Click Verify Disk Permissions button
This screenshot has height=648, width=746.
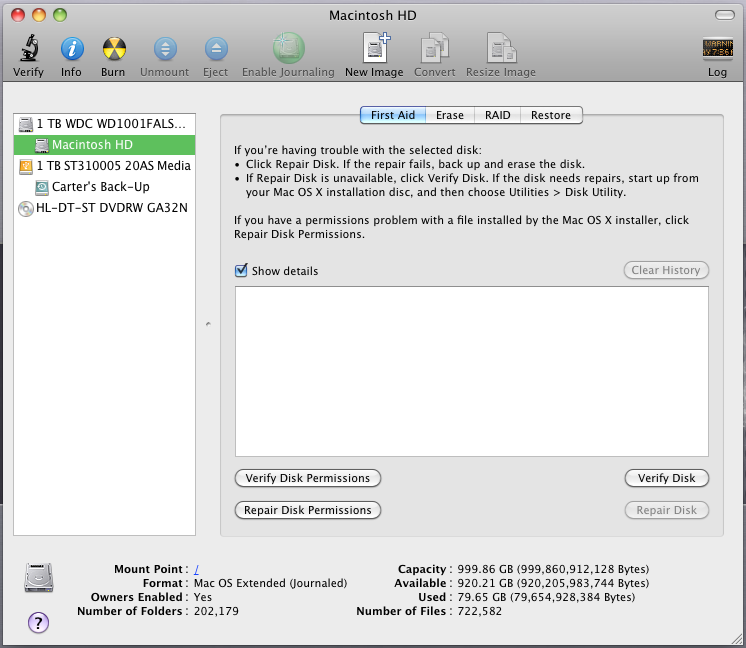coord(308,478)
